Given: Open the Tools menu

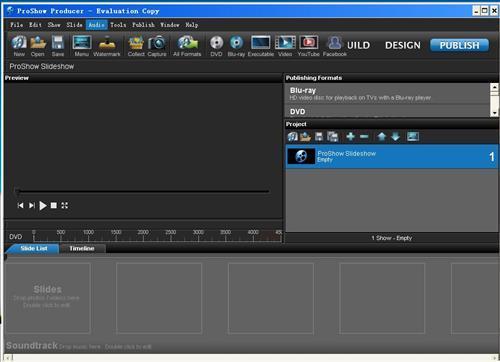Looking at the screenshot, I should (x=118, y=25).
